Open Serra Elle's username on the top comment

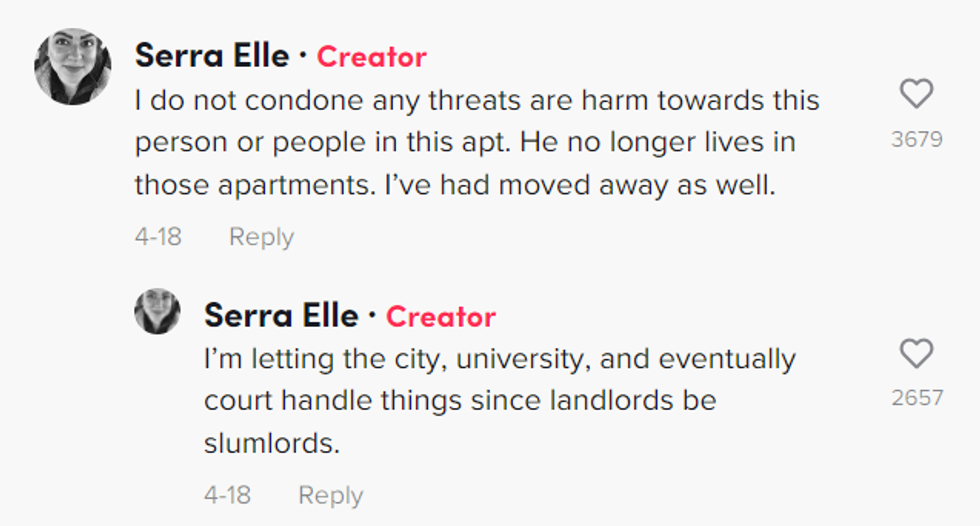coord(213,56)
